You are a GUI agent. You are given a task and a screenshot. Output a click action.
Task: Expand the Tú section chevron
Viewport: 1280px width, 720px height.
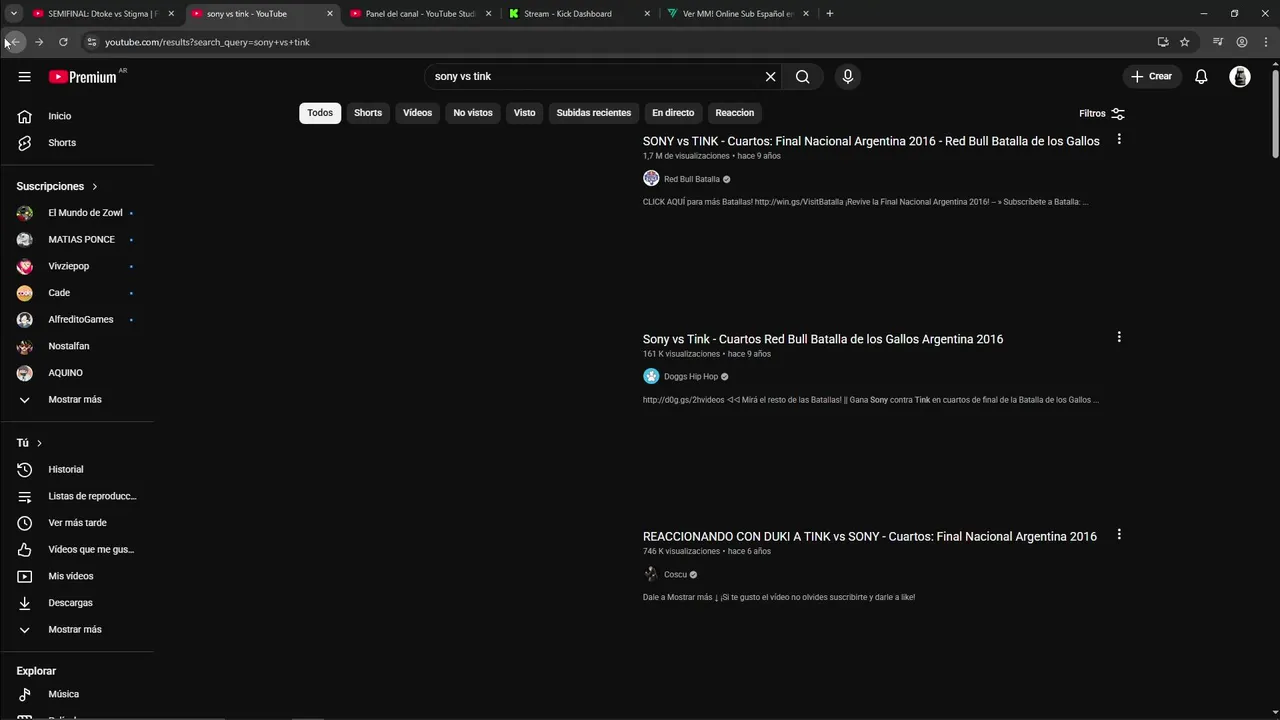pos(39,443)
